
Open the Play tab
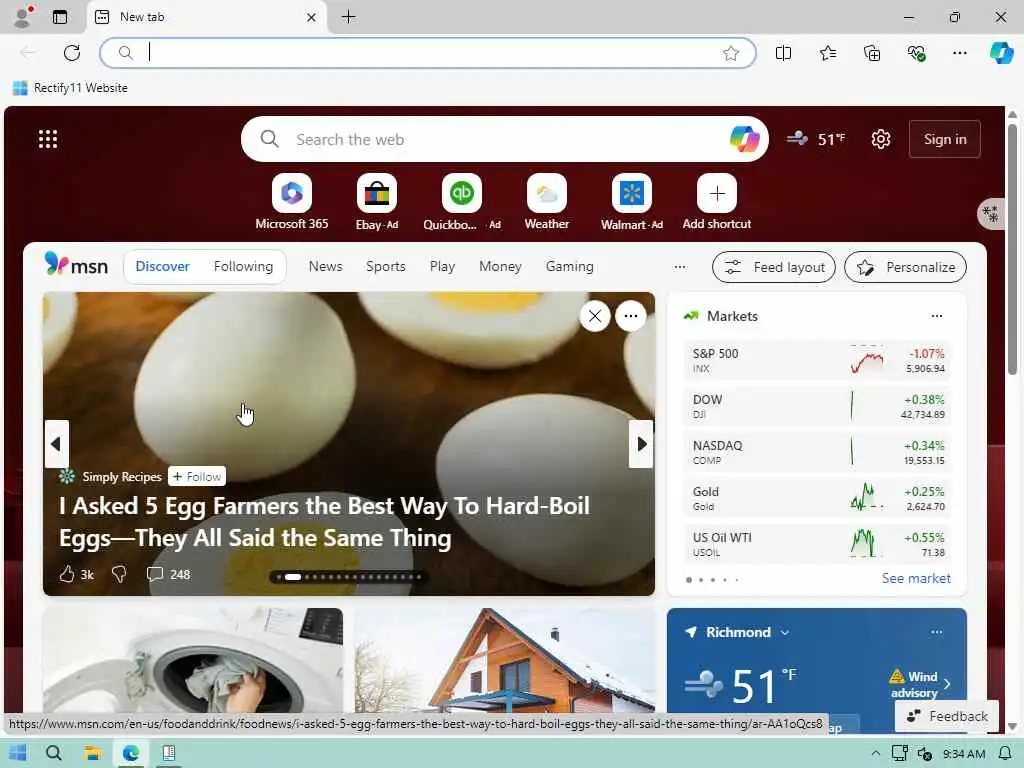coord(442,266)
